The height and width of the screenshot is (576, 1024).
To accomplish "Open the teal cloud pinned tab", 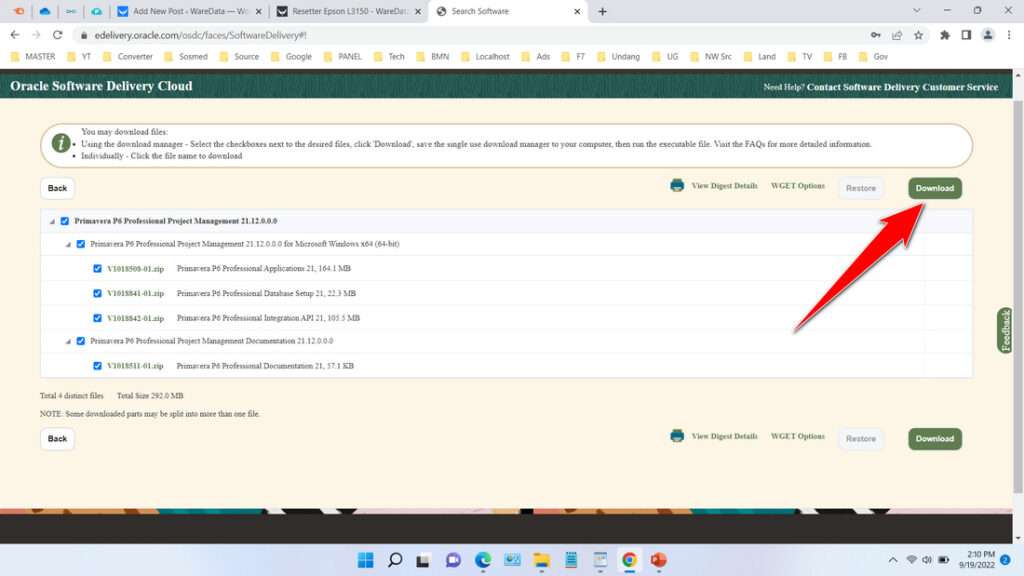I will (97, 11).
